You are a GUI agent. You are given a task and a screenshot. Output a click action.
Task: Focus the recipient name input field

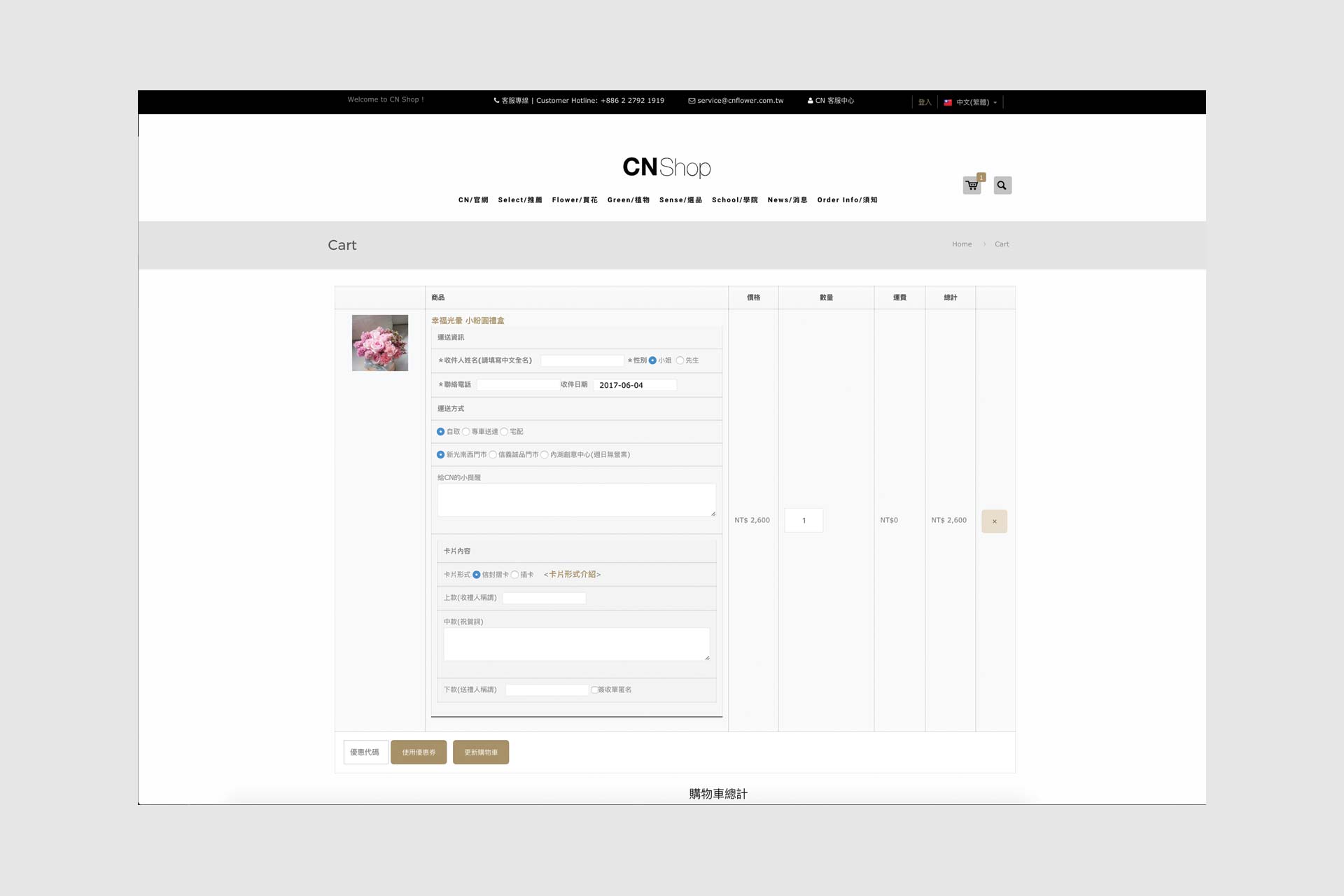[582, 360]
